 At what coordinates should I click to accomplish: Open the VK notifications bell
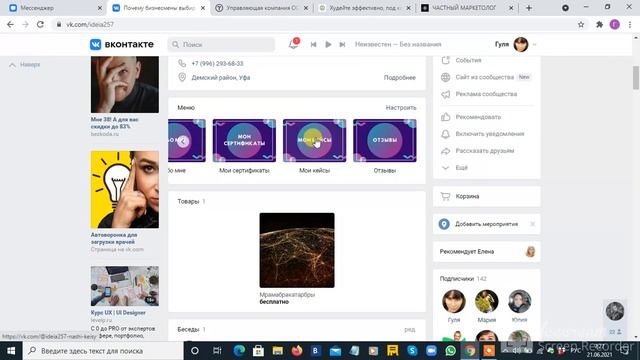tap(293, 44)
